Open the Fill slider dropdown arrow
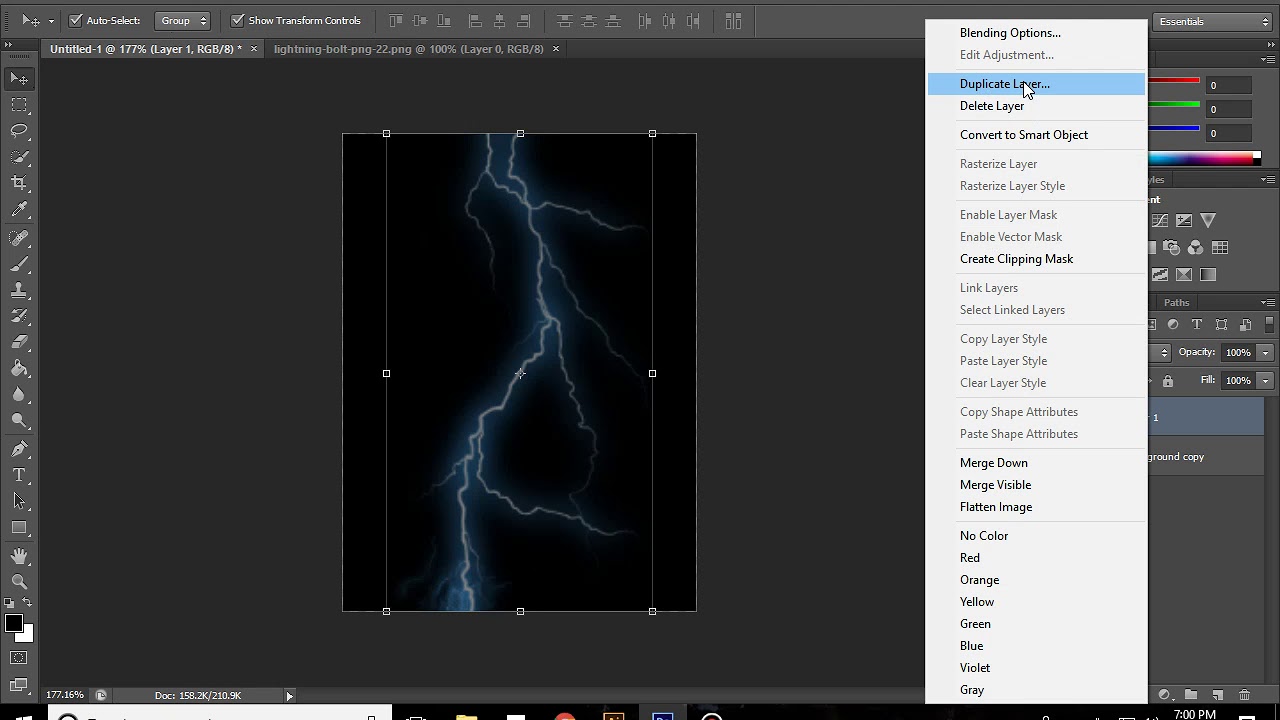Image resolution: width=1280 pixels, height=720 pixels. coord(1265,381)
